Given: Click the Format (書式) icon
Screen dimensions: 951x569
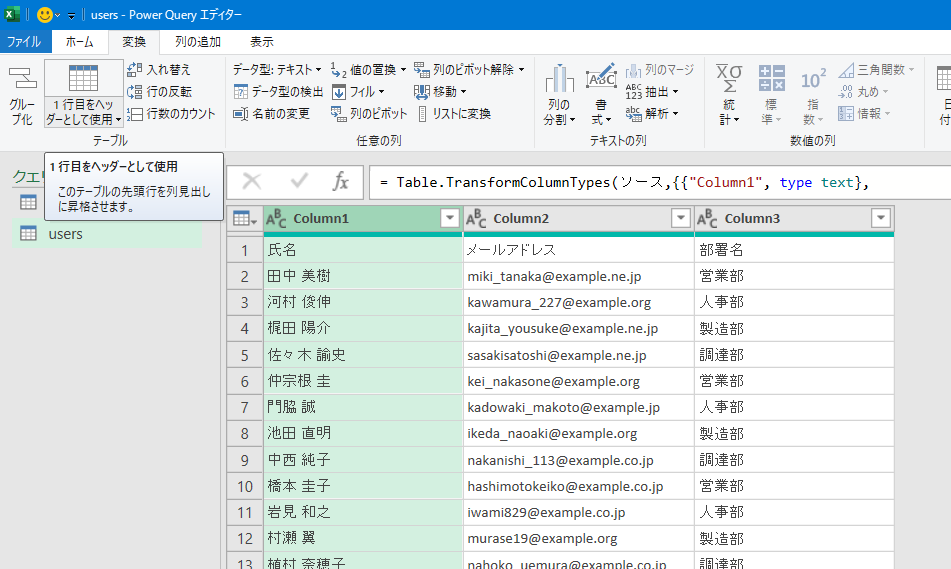Looking at the screenshot, I should click(x=601, y=78).
